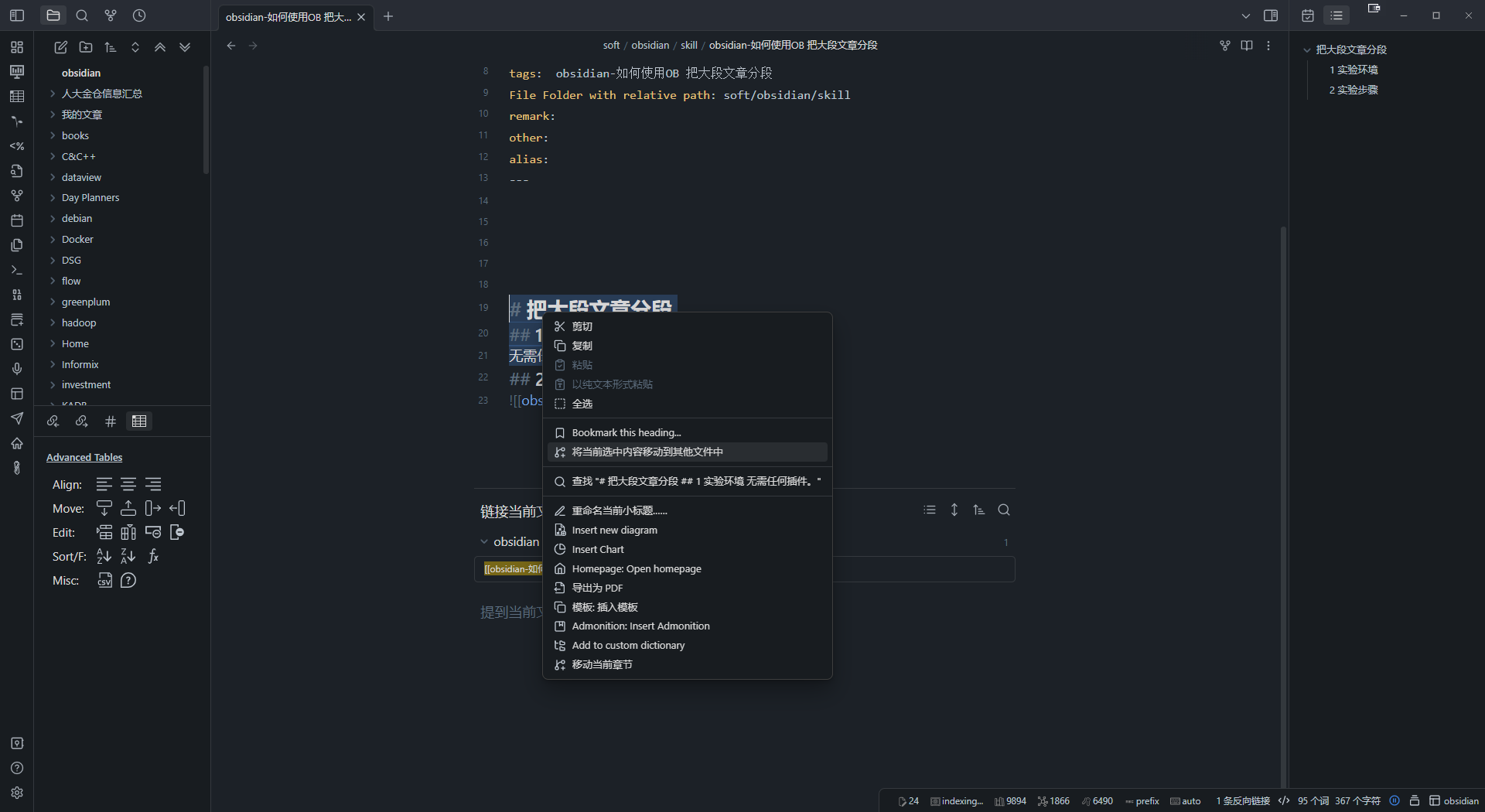The width and height of the screenshot is (1485, 812).
Task: Select Bookmark this heading menu item
Action: click(x=688, y=432)
